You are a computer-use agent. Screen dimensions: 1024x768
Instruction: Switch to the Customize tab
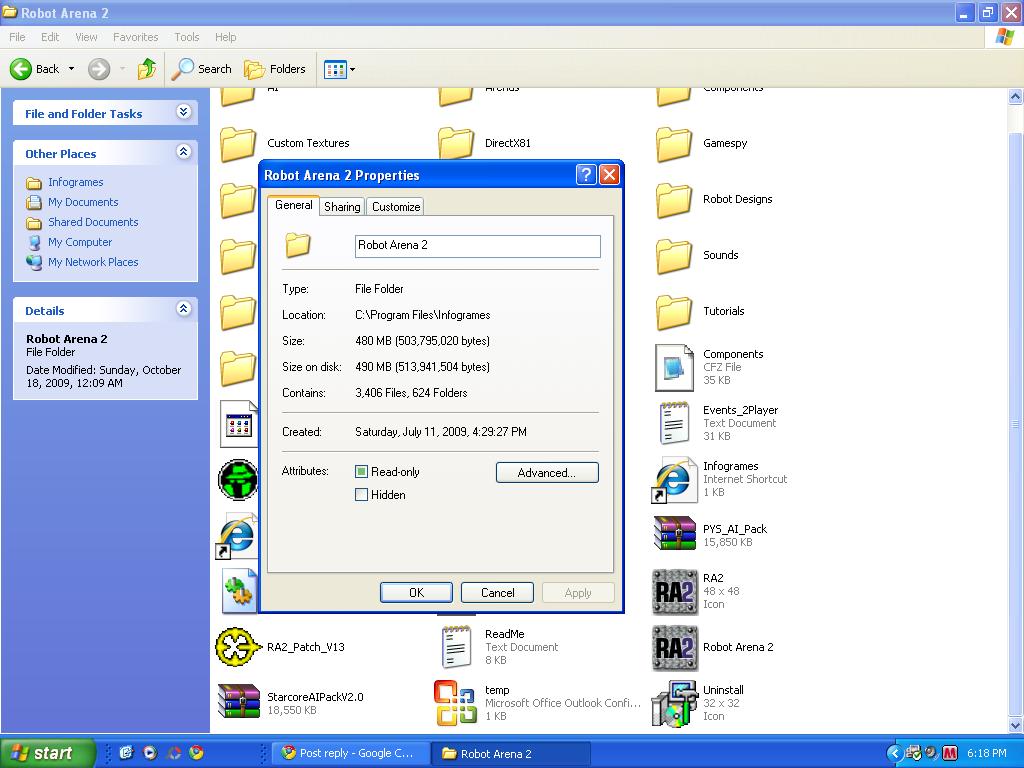tap(396, 207)
